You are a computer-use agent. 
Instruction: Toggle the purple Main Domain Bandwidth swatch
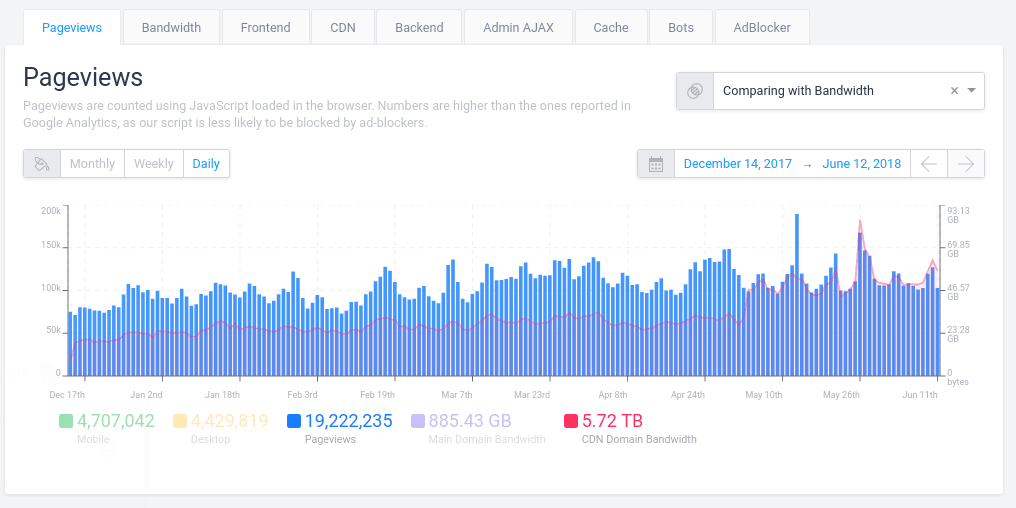click(x=418, y=421)
